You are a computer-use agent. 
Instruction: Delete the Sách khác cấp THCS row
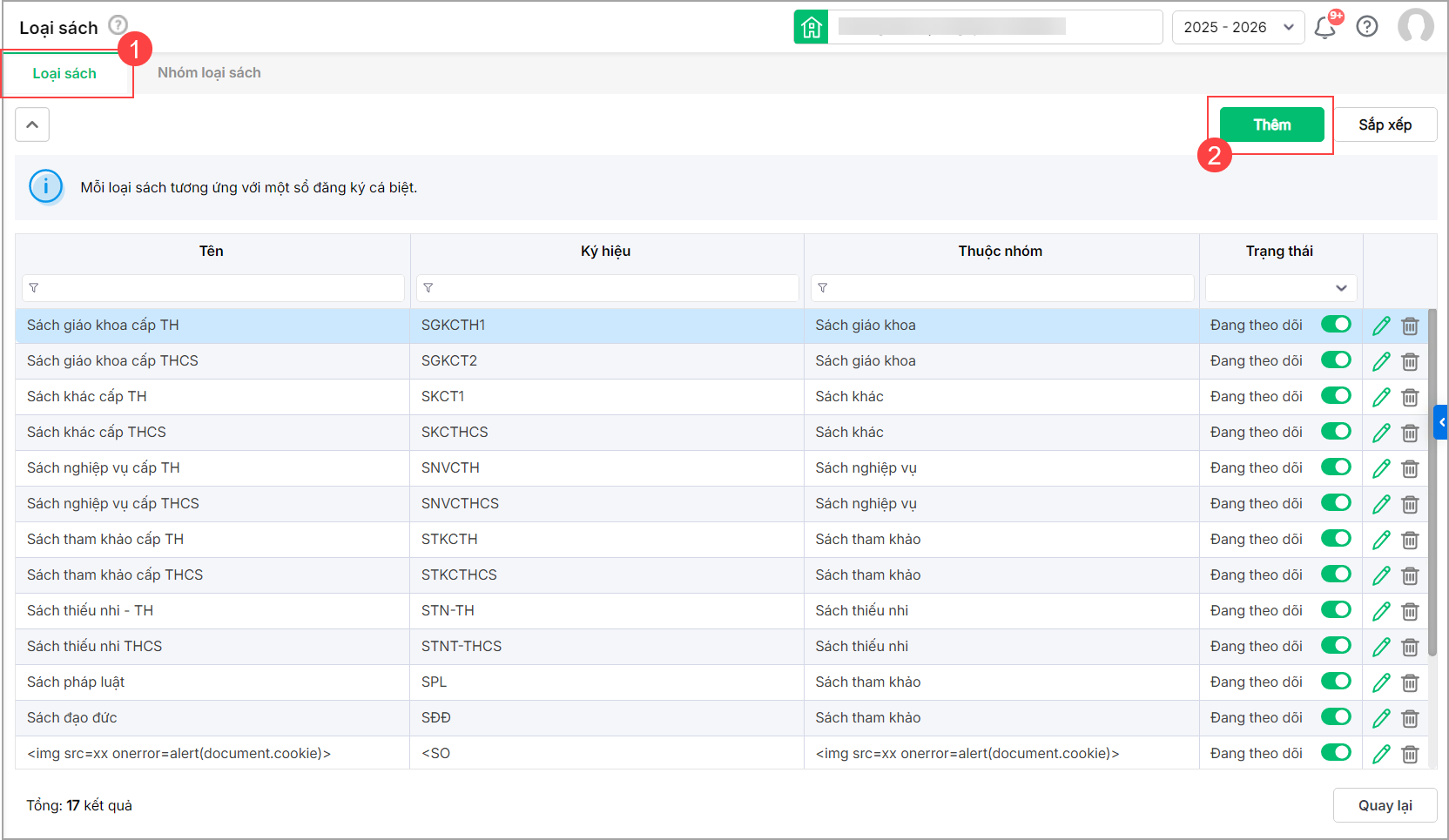[1410, 433]
